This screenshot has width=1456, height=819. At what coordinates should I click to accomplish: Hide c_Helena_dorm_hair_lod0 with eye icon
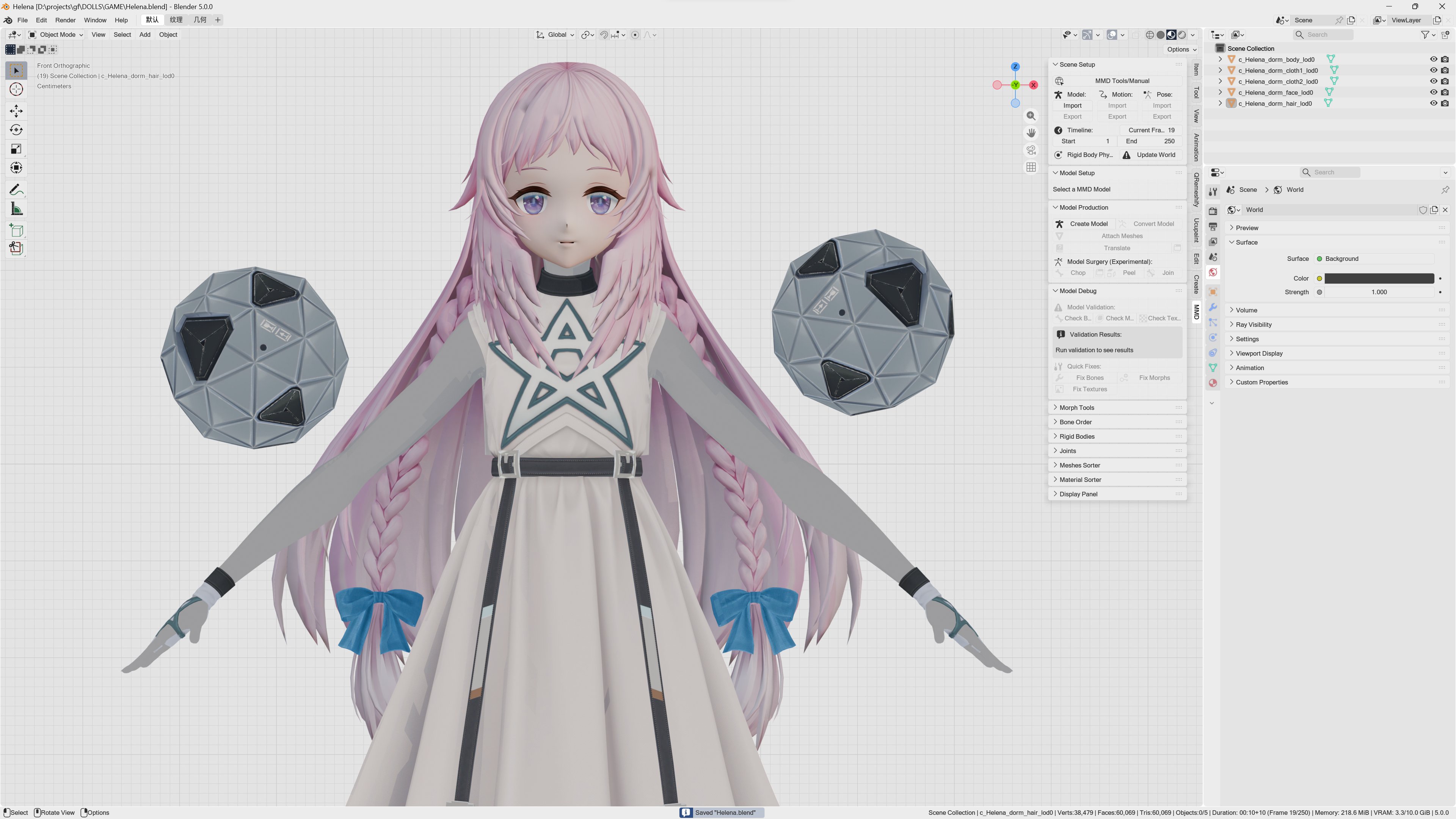coord(1433,104)
